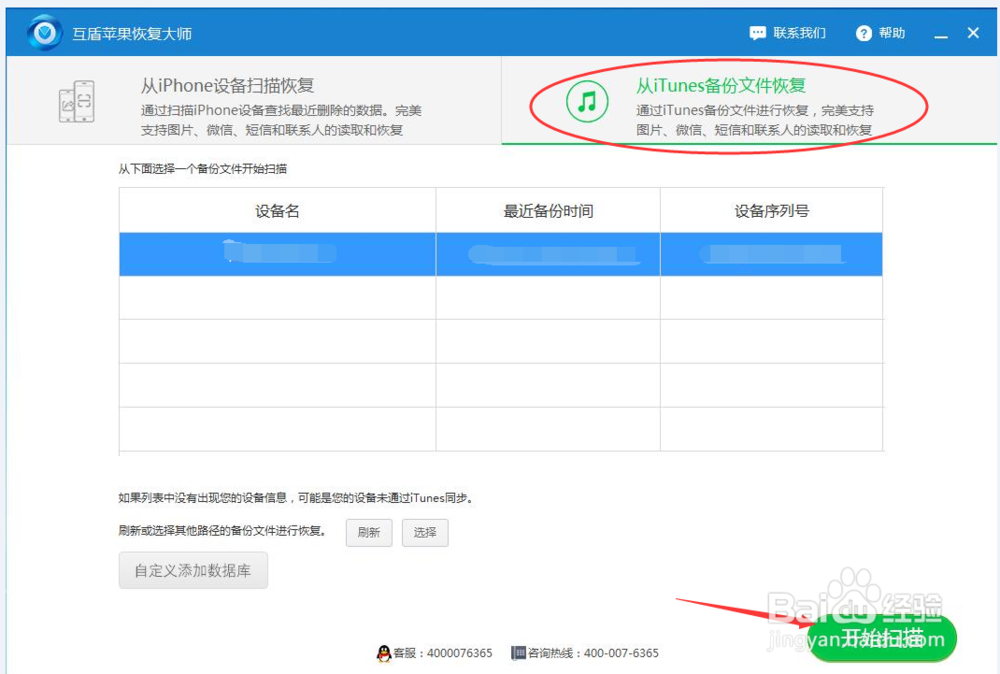Select the highlighted backup row
This screenshot has height=674, width=1000.
(500, 254)
